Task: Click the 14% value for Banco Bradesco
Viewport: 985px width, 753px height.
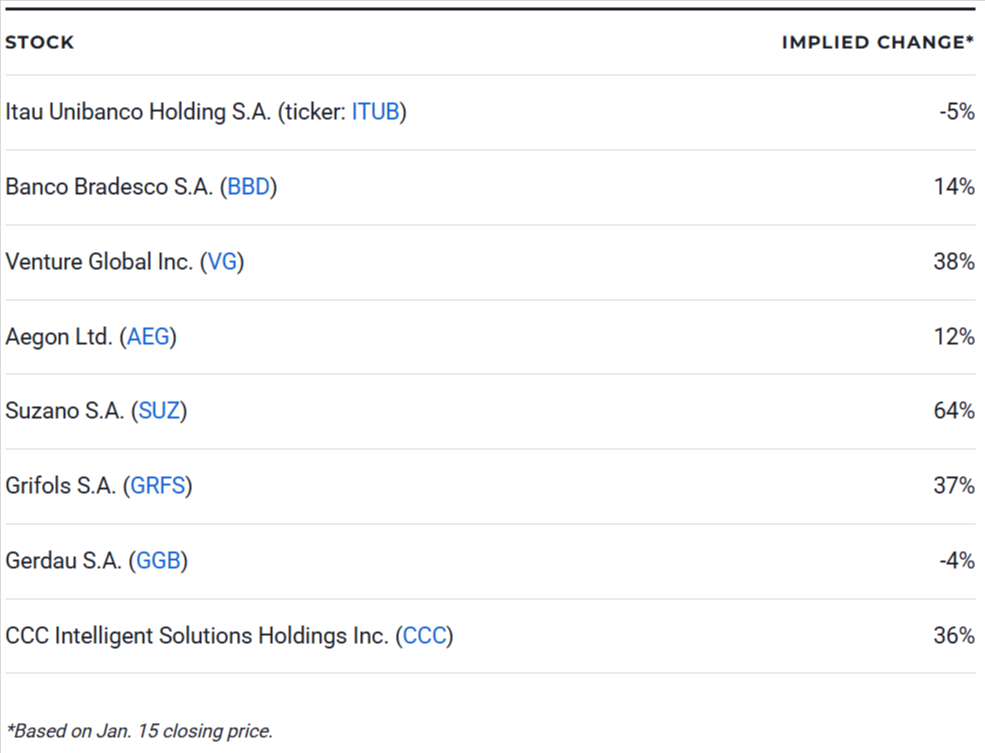Action: [954, 187]
